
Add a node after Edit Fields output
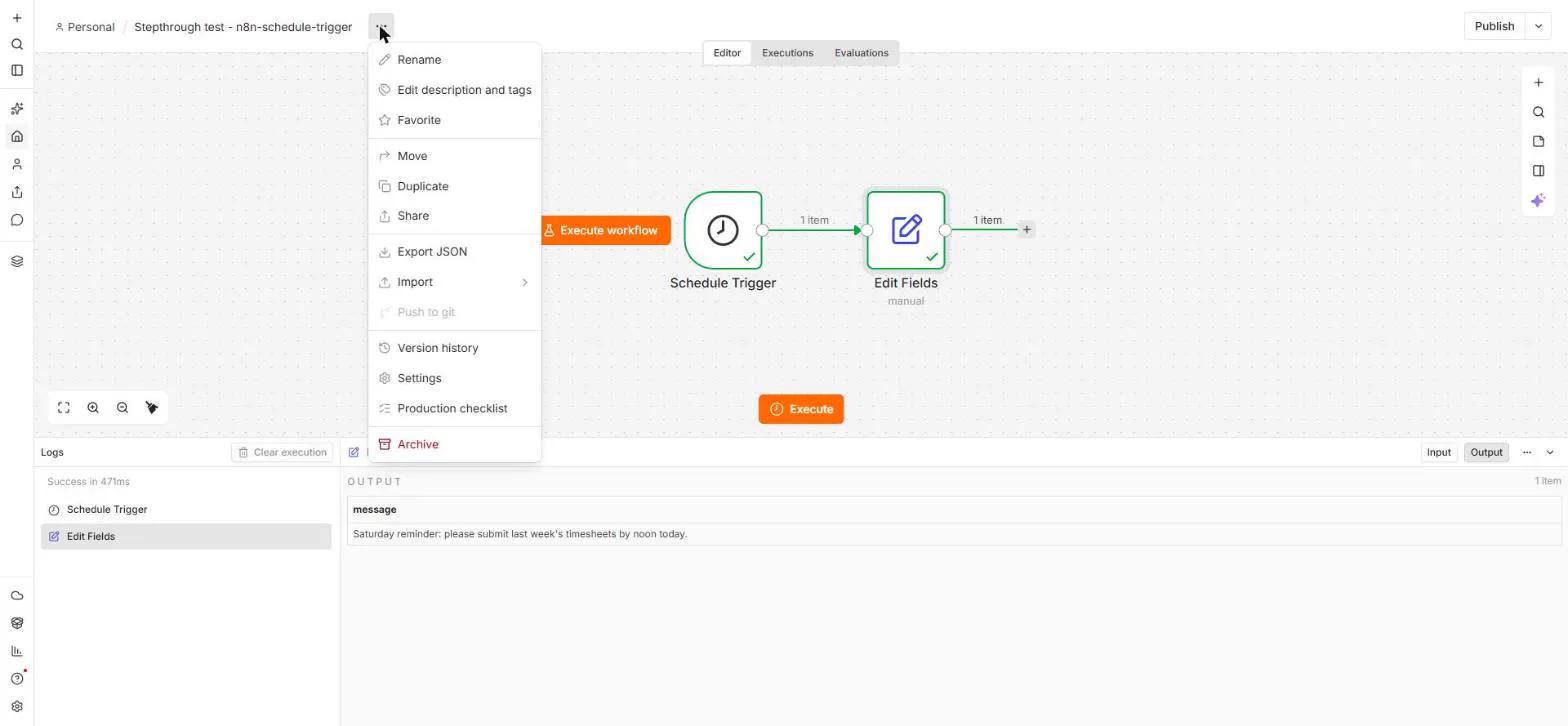(x=1026, y=230)
